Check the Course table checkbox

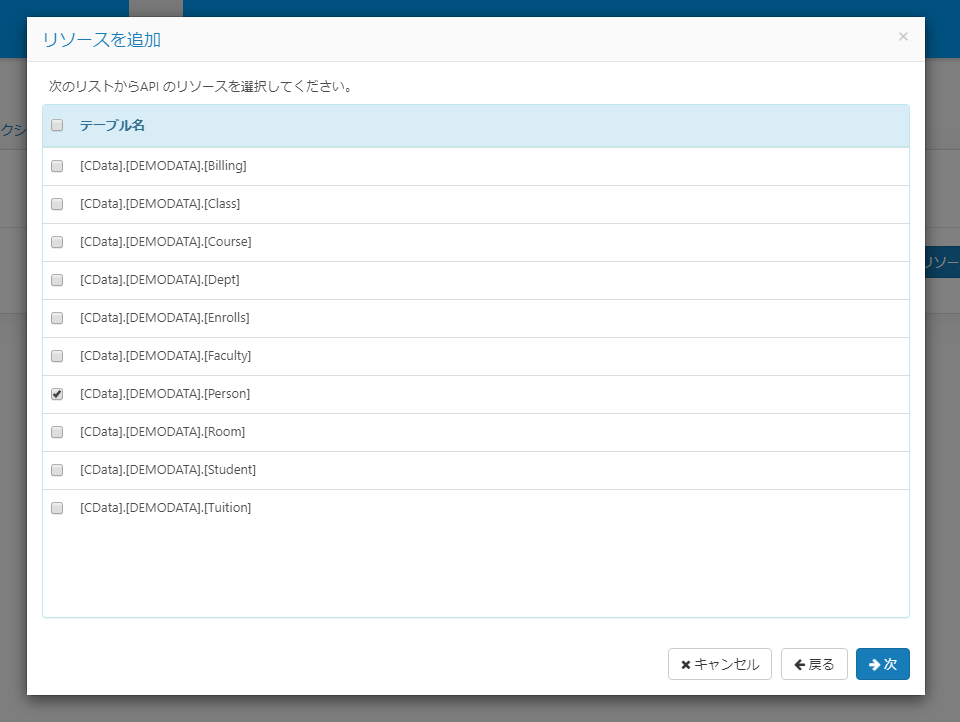click(57, 242)
